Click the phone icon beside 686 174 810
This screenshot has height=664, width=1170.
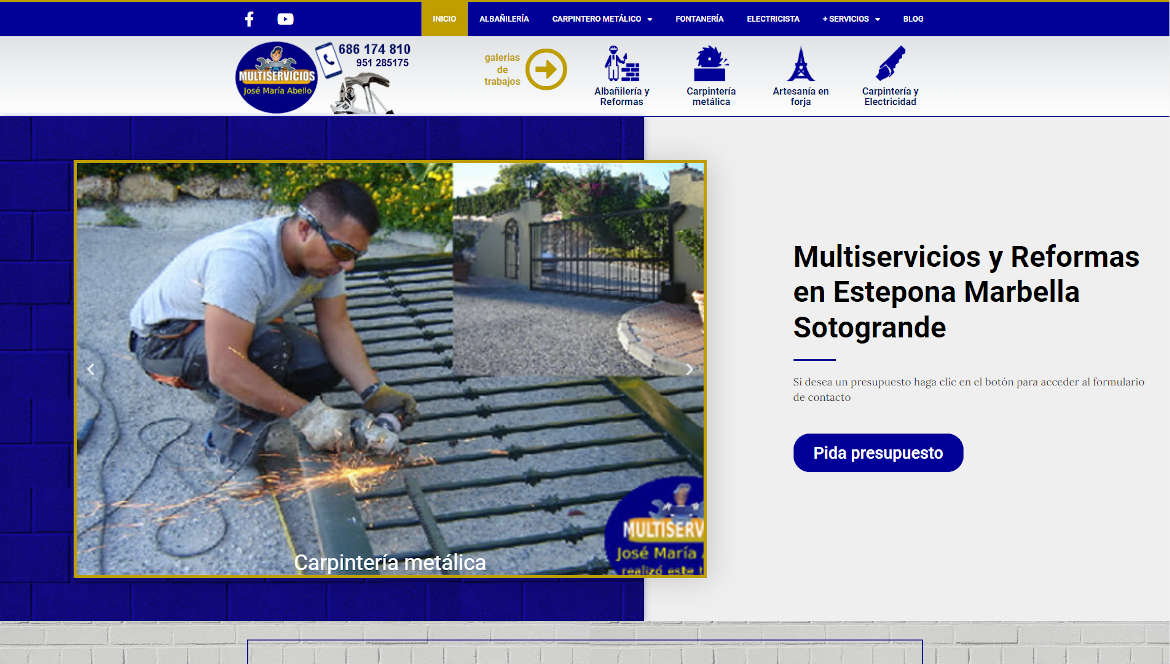[x=328, y=60]
